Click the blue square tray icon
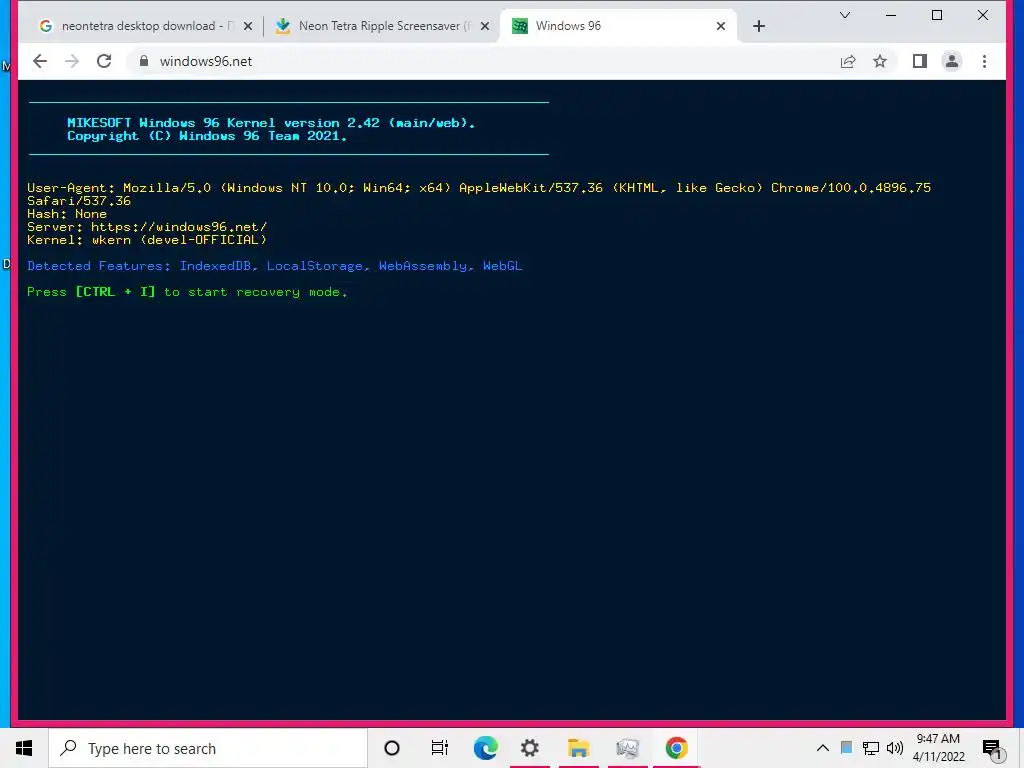The height and width of the screenshot is (768, 1024). pos(846,748)
